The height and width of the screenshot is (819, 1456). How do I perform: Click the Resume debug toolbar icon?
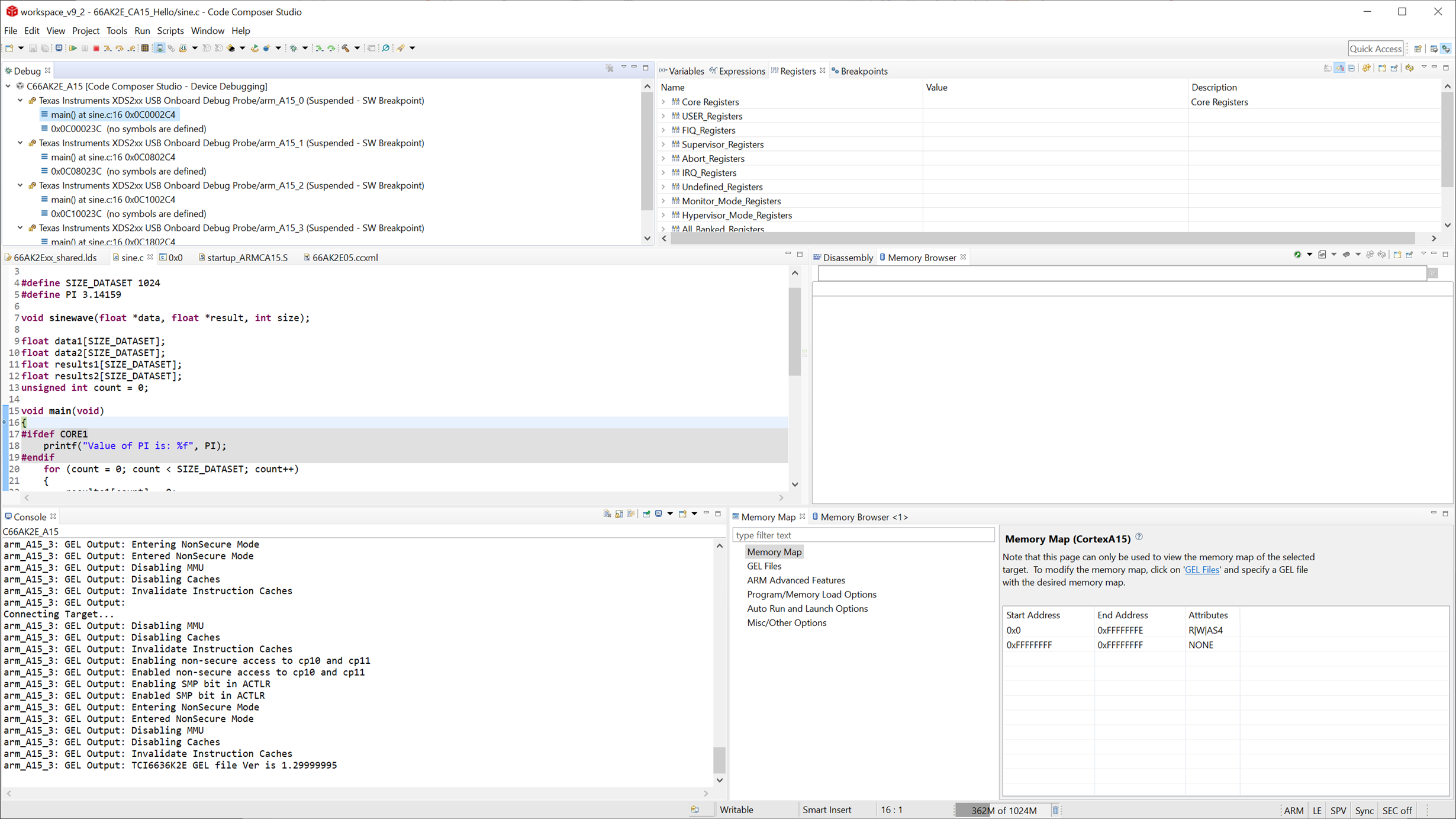click(x=73, y=48)
